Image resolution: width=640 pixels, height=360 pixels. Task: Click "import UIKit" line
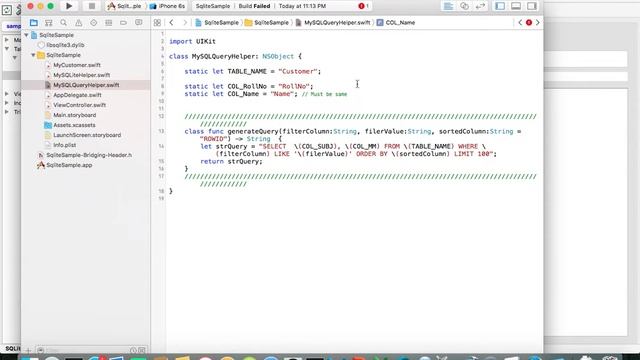(x=192, y=42)
